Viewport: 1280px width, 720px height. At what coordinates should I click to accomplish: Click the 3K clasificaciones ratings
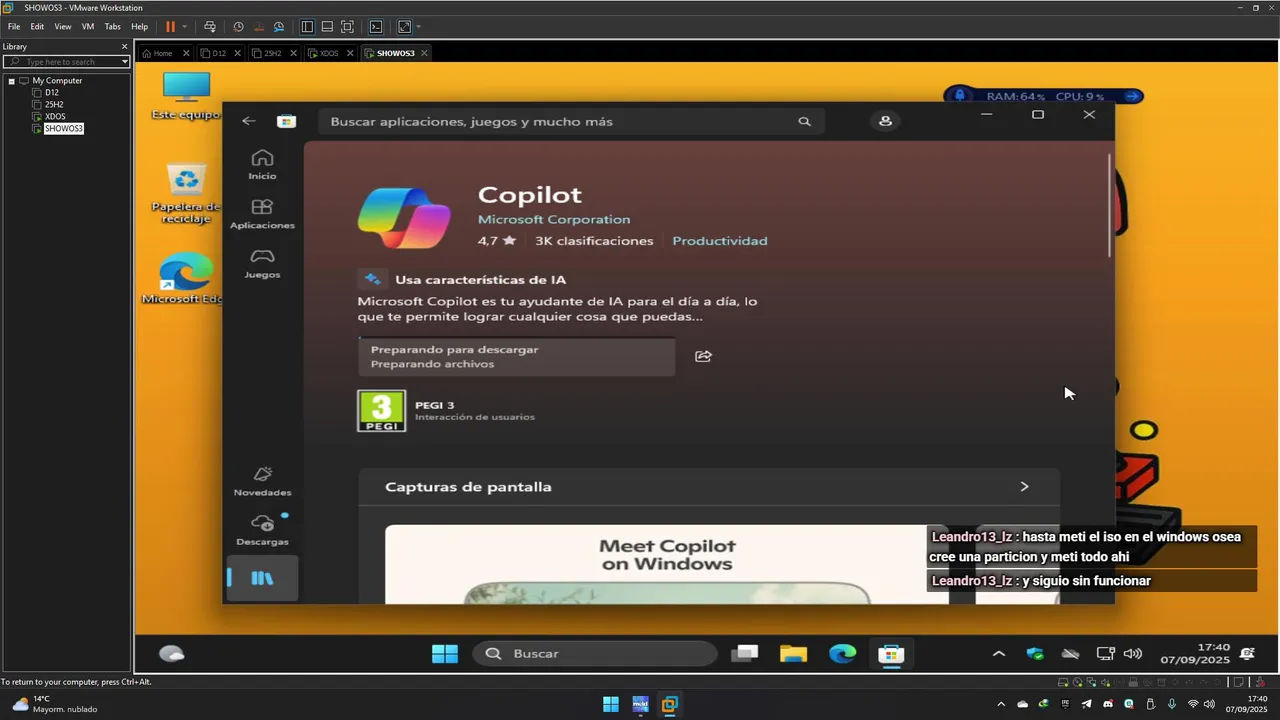tap(594, 241)
